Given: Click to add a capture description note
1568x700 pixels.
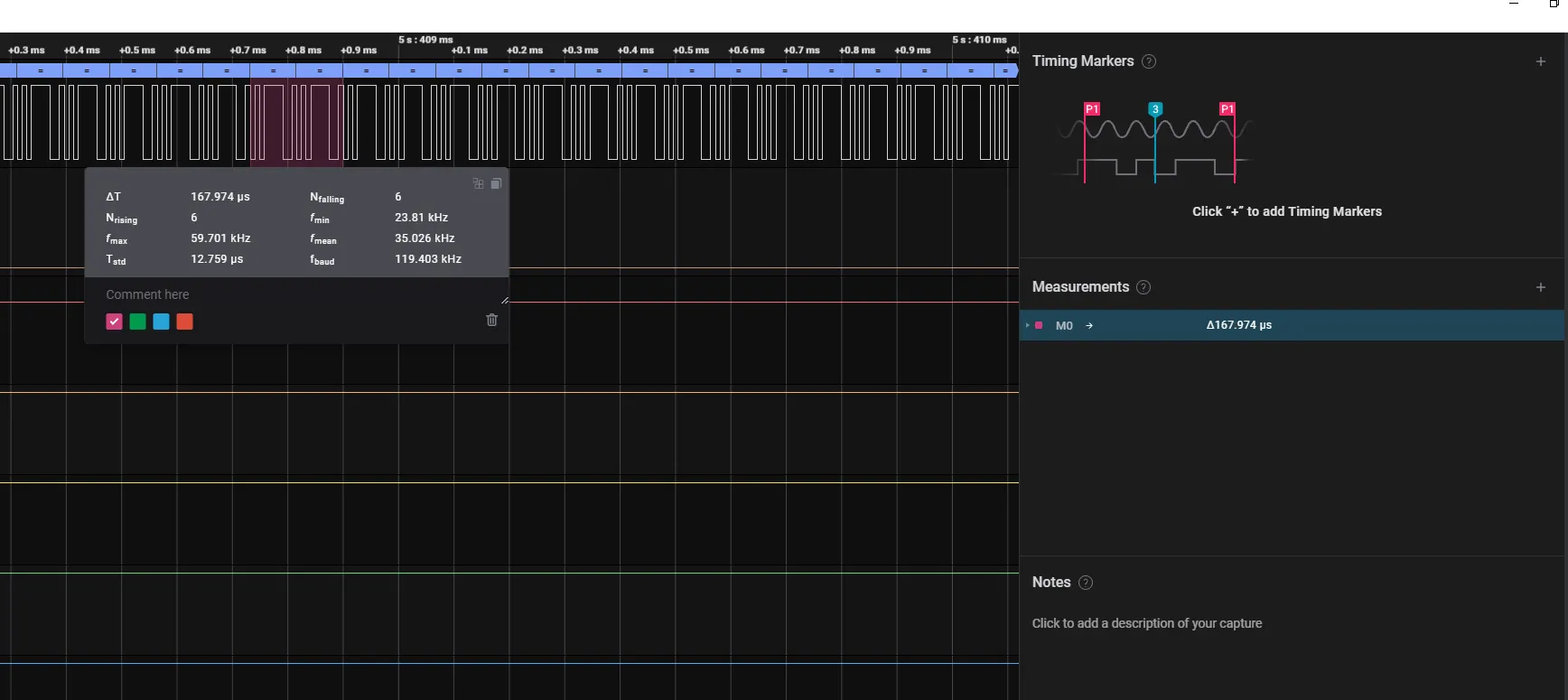Looking at the screenshot, I should [1147, 623].
